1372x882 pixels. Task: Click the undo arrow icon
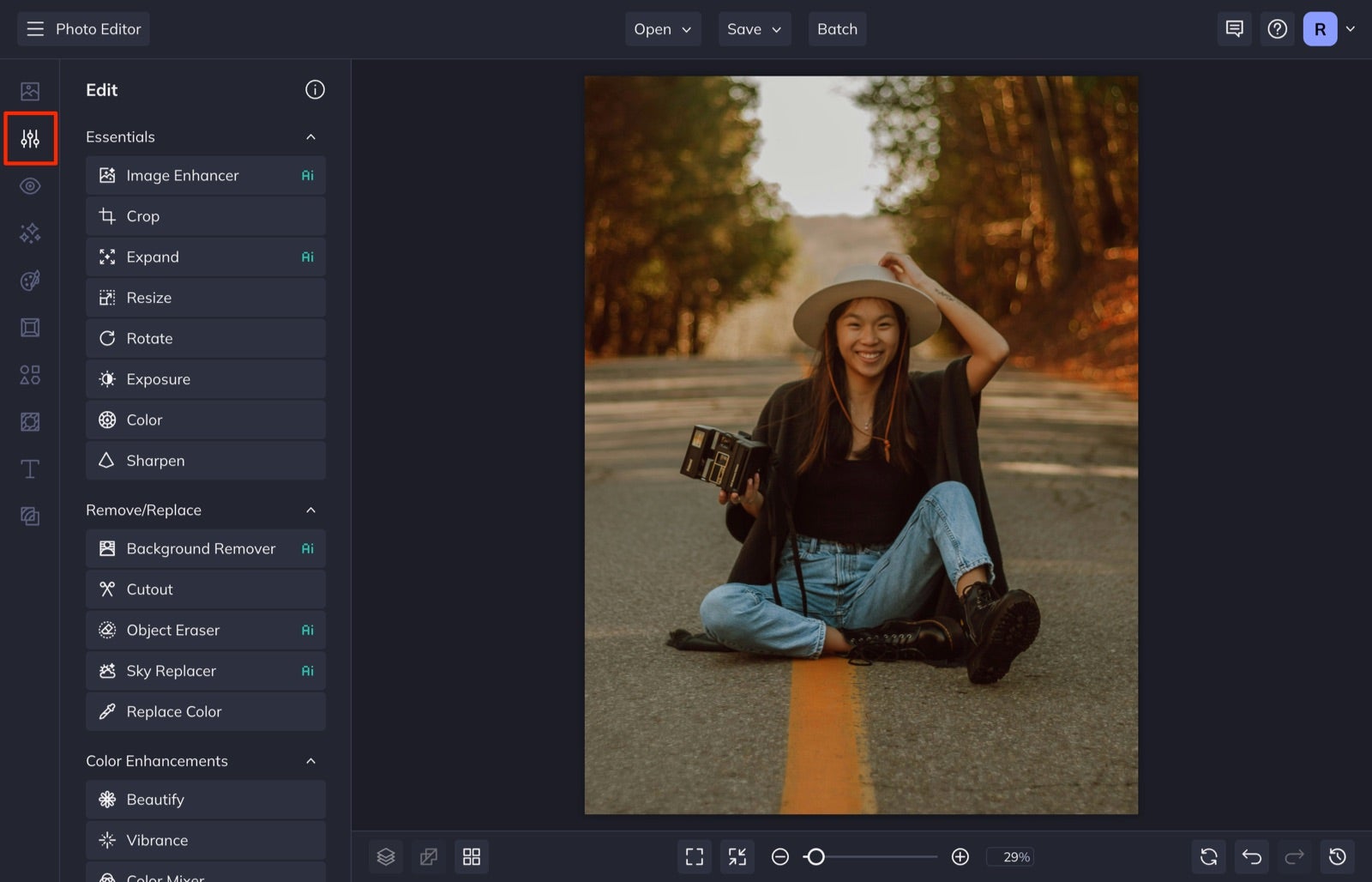click(1251, 855)
